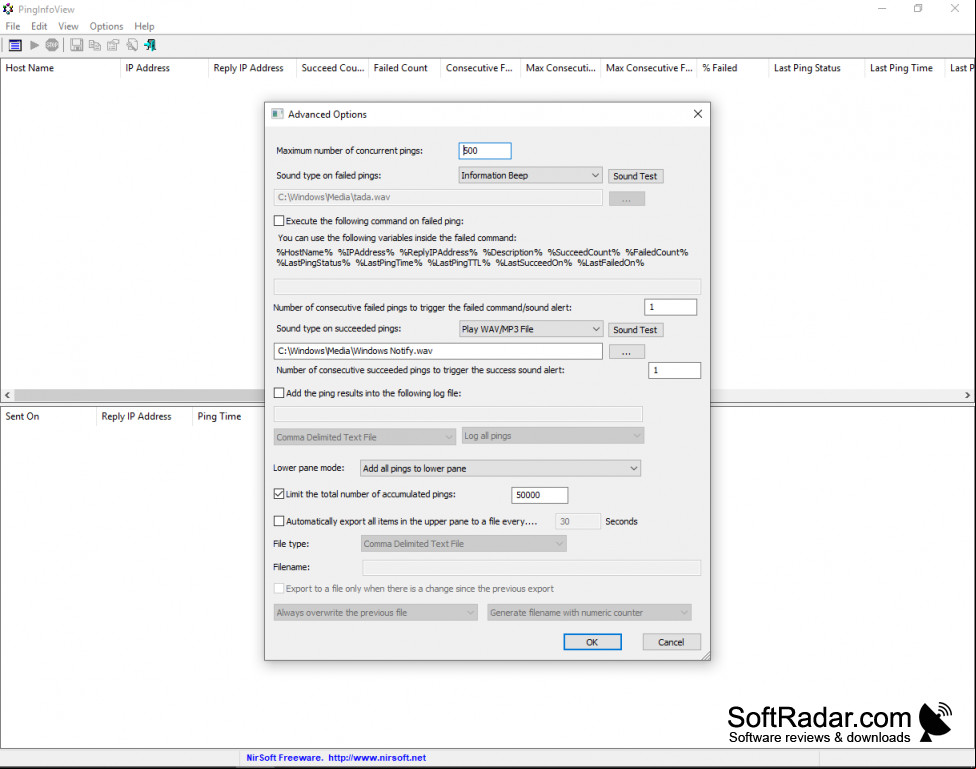Click the upper pane scroll right arrow
Image resolution: width=976 pixels, height=769 pixels.
(967, 395)
